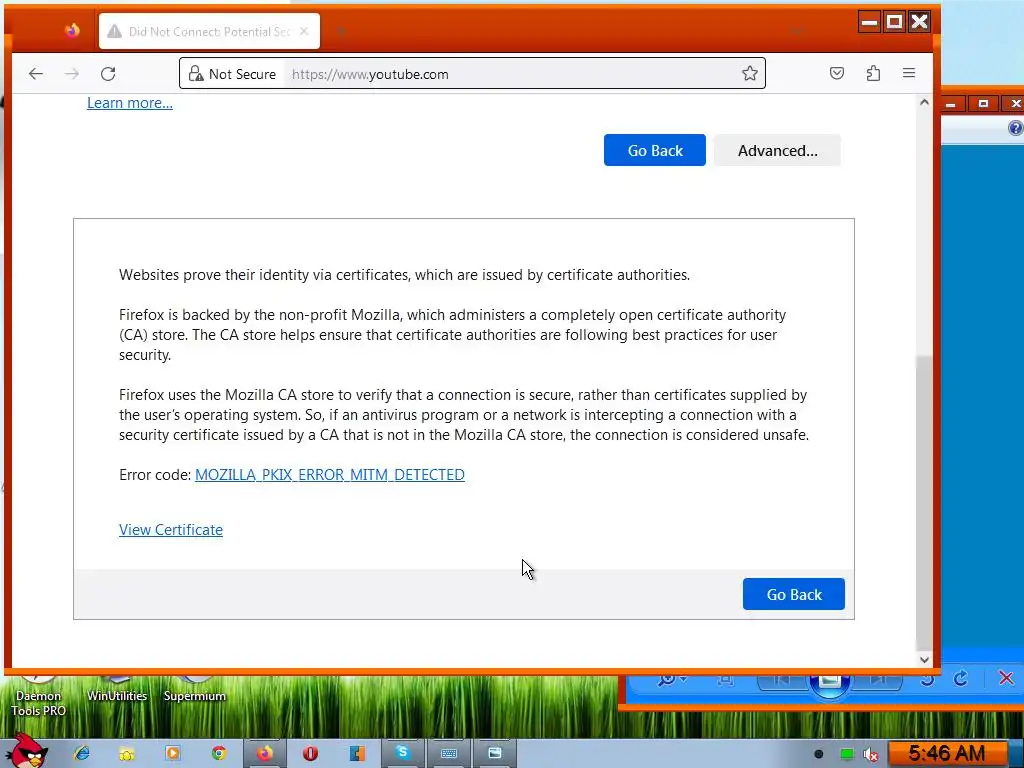Open the Advanced... options
1024x768 pixels.
pyautogui.click(x=777, y=150)
